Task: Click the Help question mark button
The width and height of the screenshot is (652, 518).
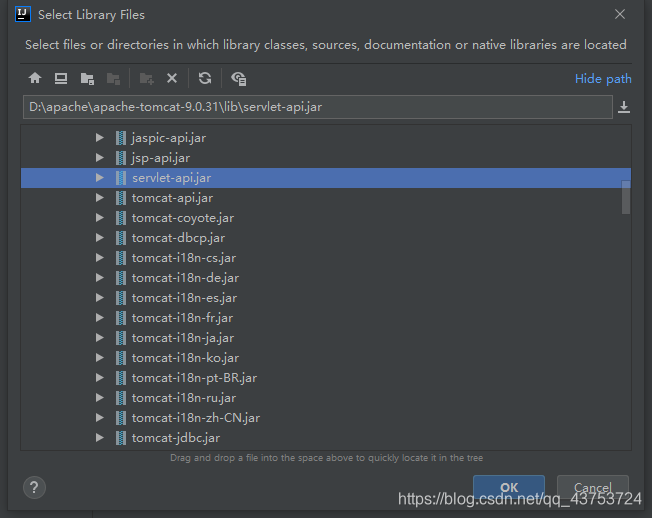Action: [x=34, y=487]
